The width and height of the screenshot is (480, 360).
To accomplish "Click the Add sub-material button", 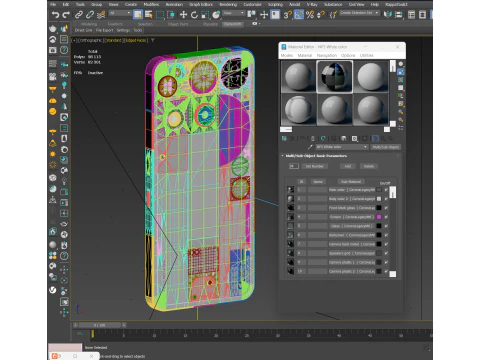I will tap(348, 166).
